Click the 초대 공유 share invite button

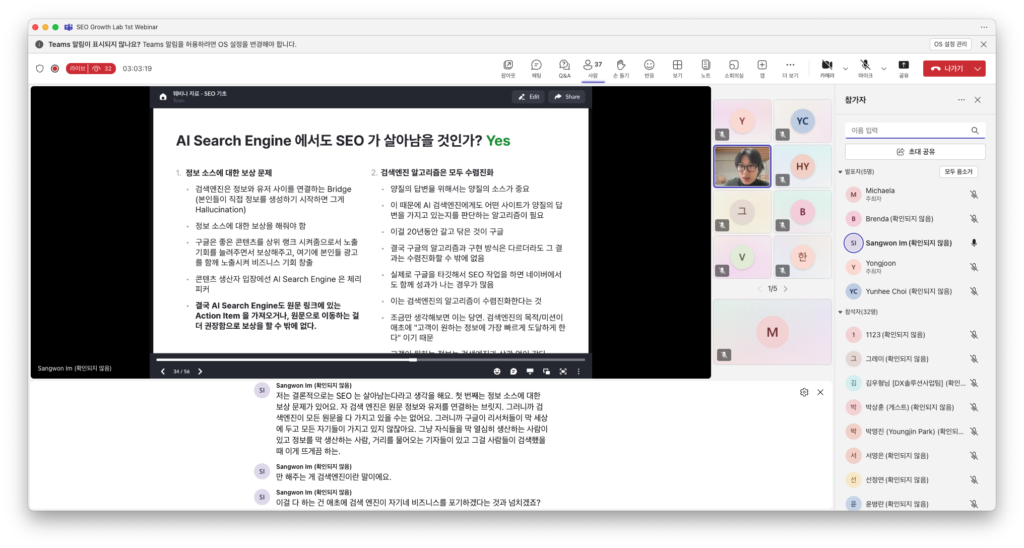[915, 152]
